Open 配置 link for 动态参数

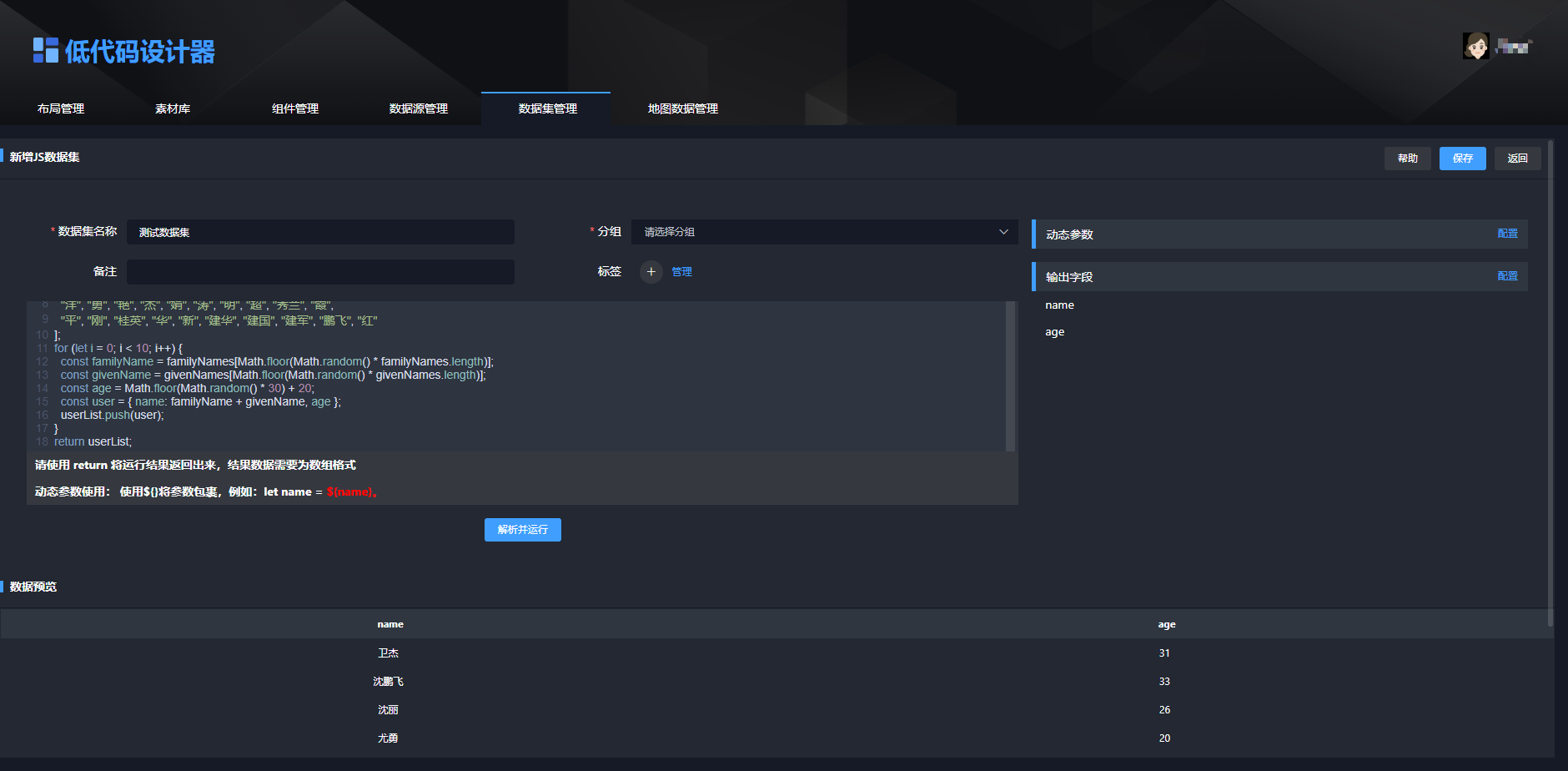1507,234
